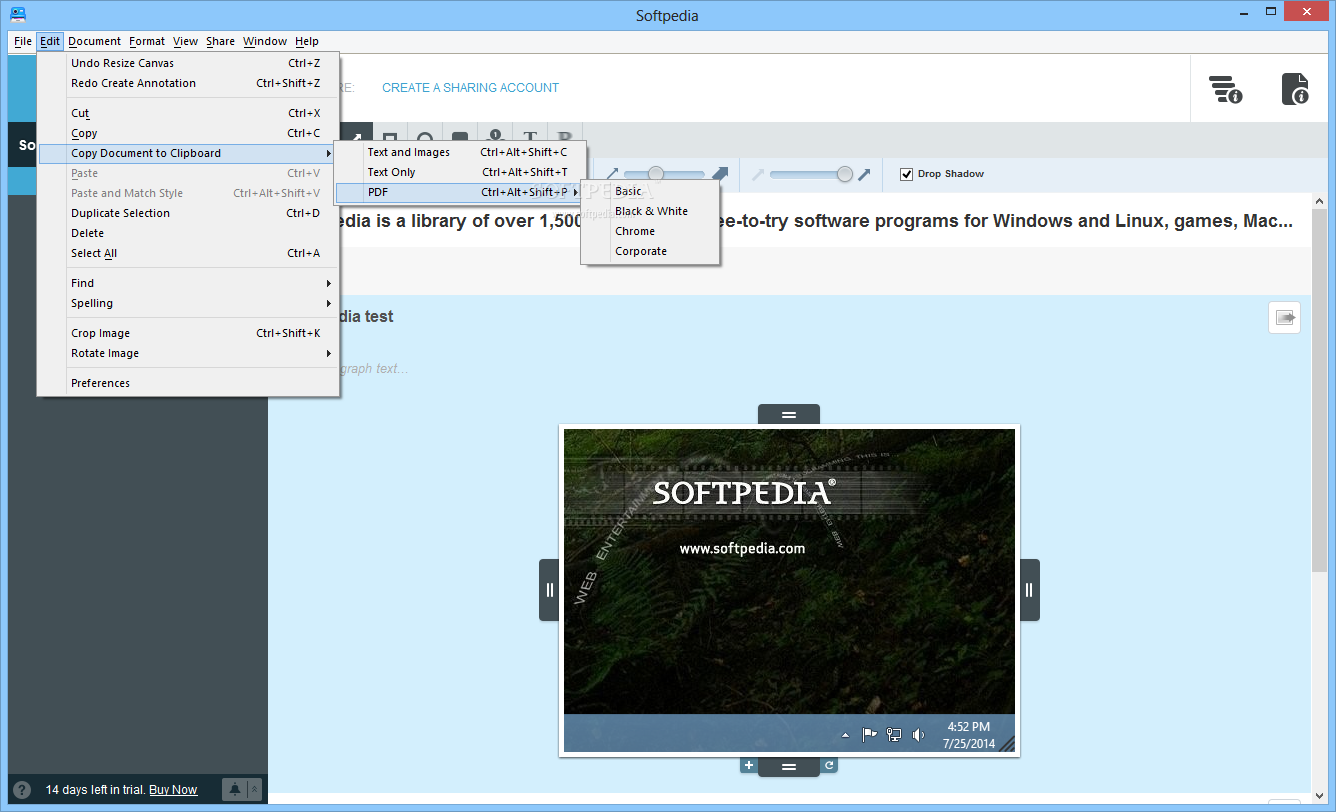Click the thin arrow icon before first slider
Screen dimensions: 1336x812
[612, 174]
